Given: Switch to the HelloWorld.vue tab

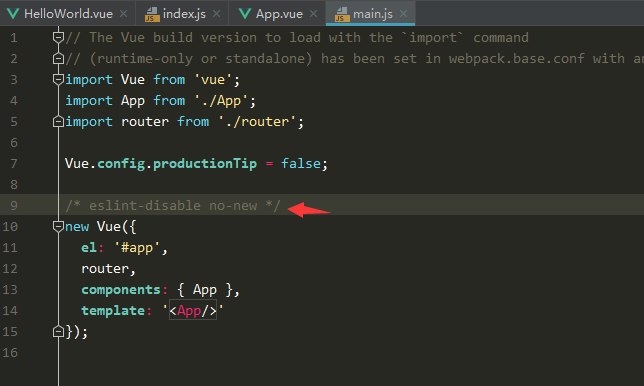Looking at the screenshot, I should pyautogui.click(x=68, y=14).
